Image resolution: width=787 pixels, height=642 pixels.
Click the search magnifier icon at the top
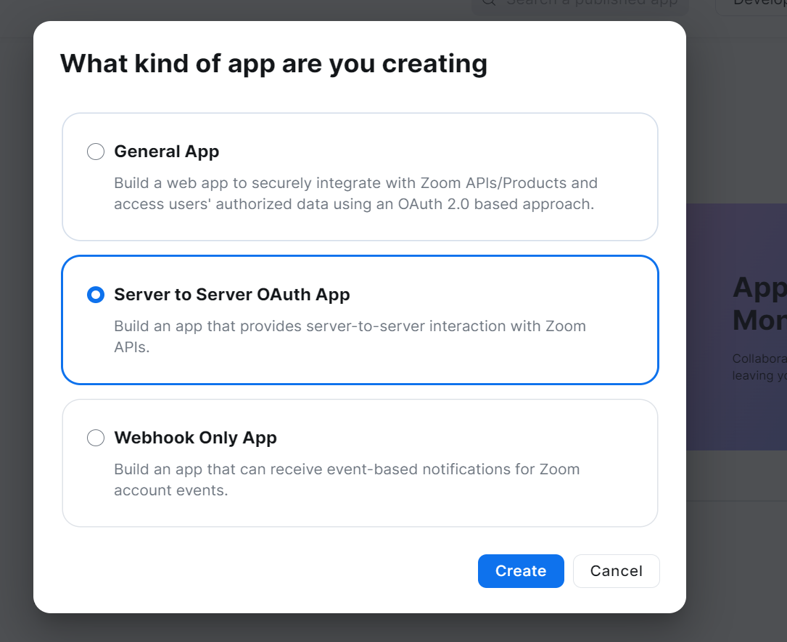tap(489, 3)
